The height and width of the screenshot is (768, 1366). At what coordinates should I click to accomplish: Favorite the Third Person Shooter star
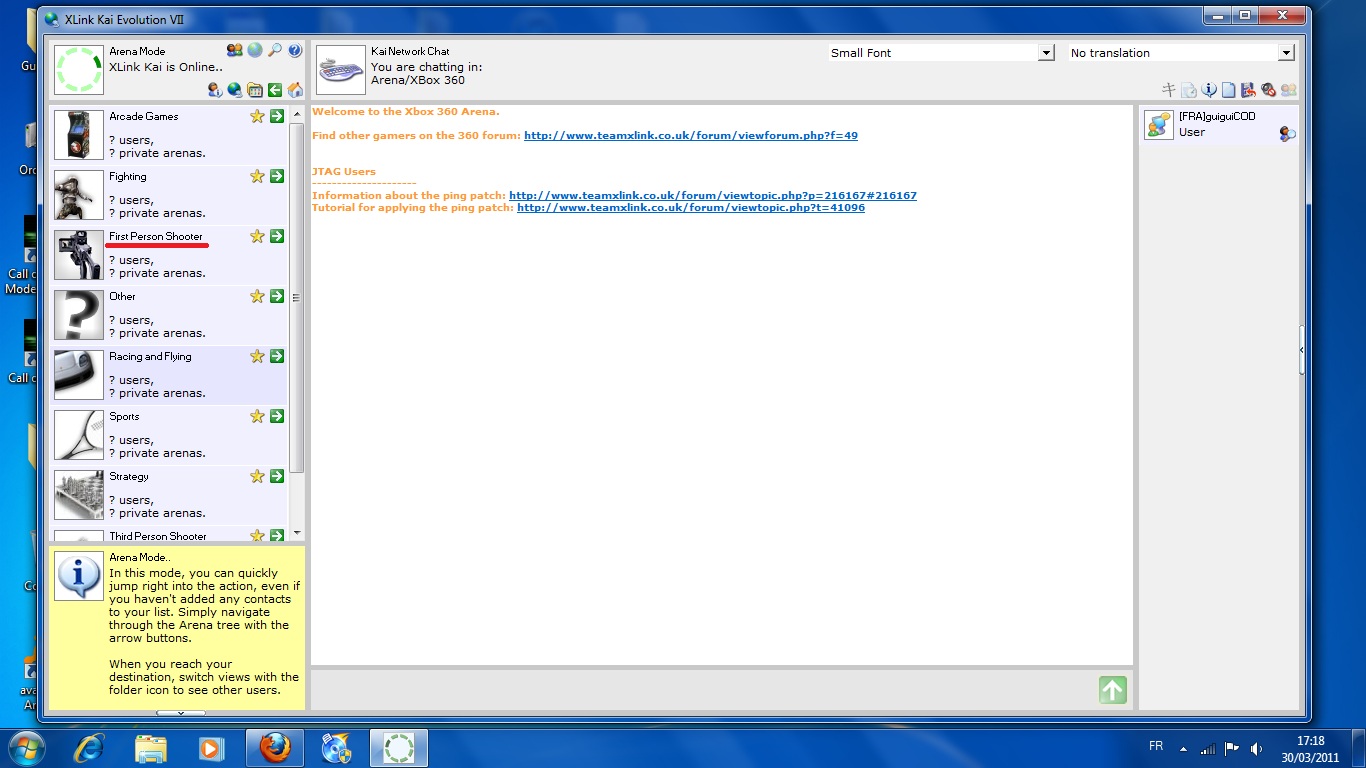(257, 535)
